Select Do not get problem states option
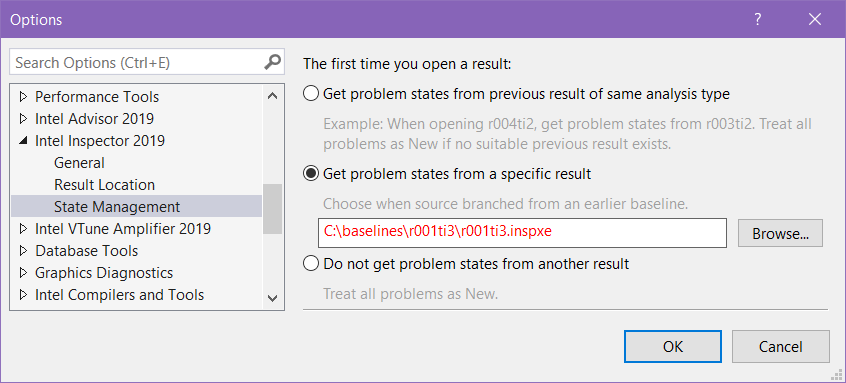This screenshot has height=383, width=846. [311, 264]
